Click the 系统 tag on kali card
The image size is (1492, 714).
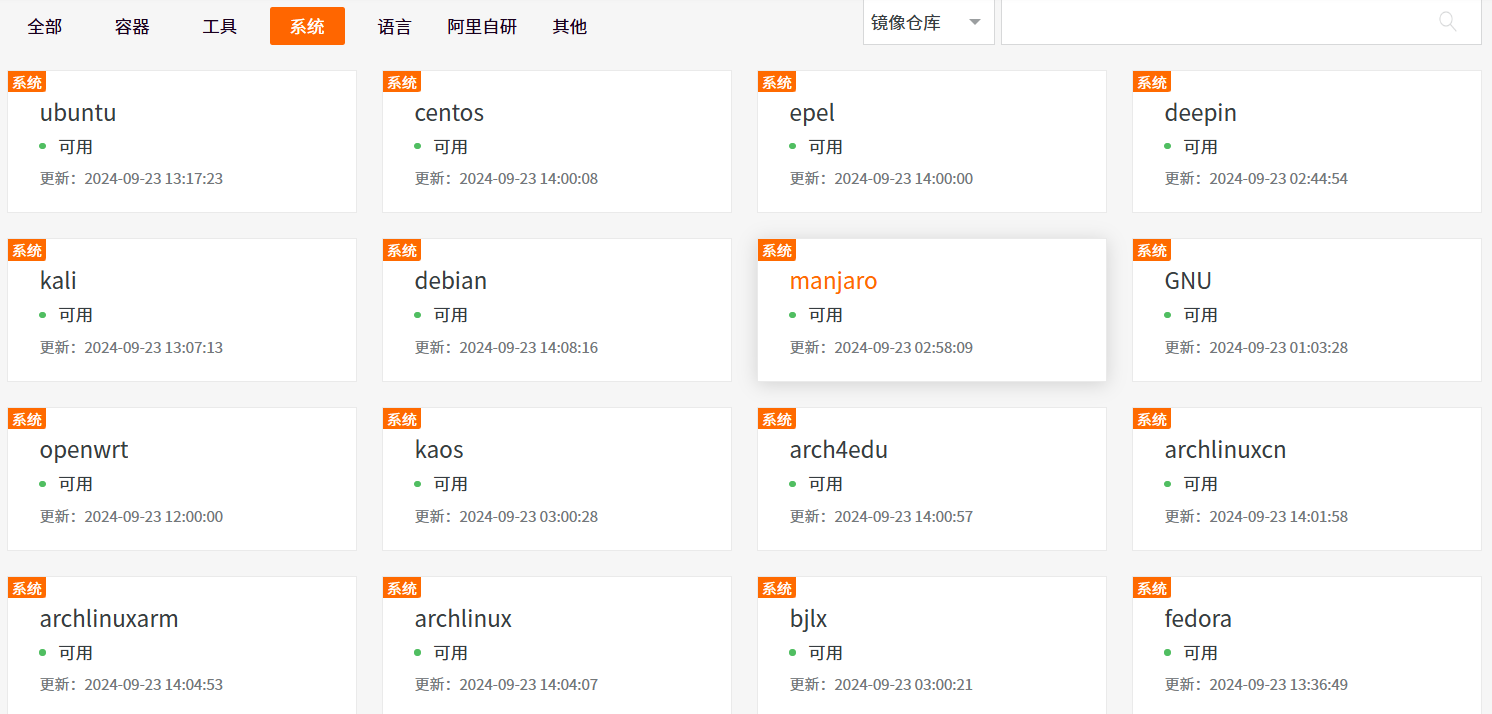[27, 251]
